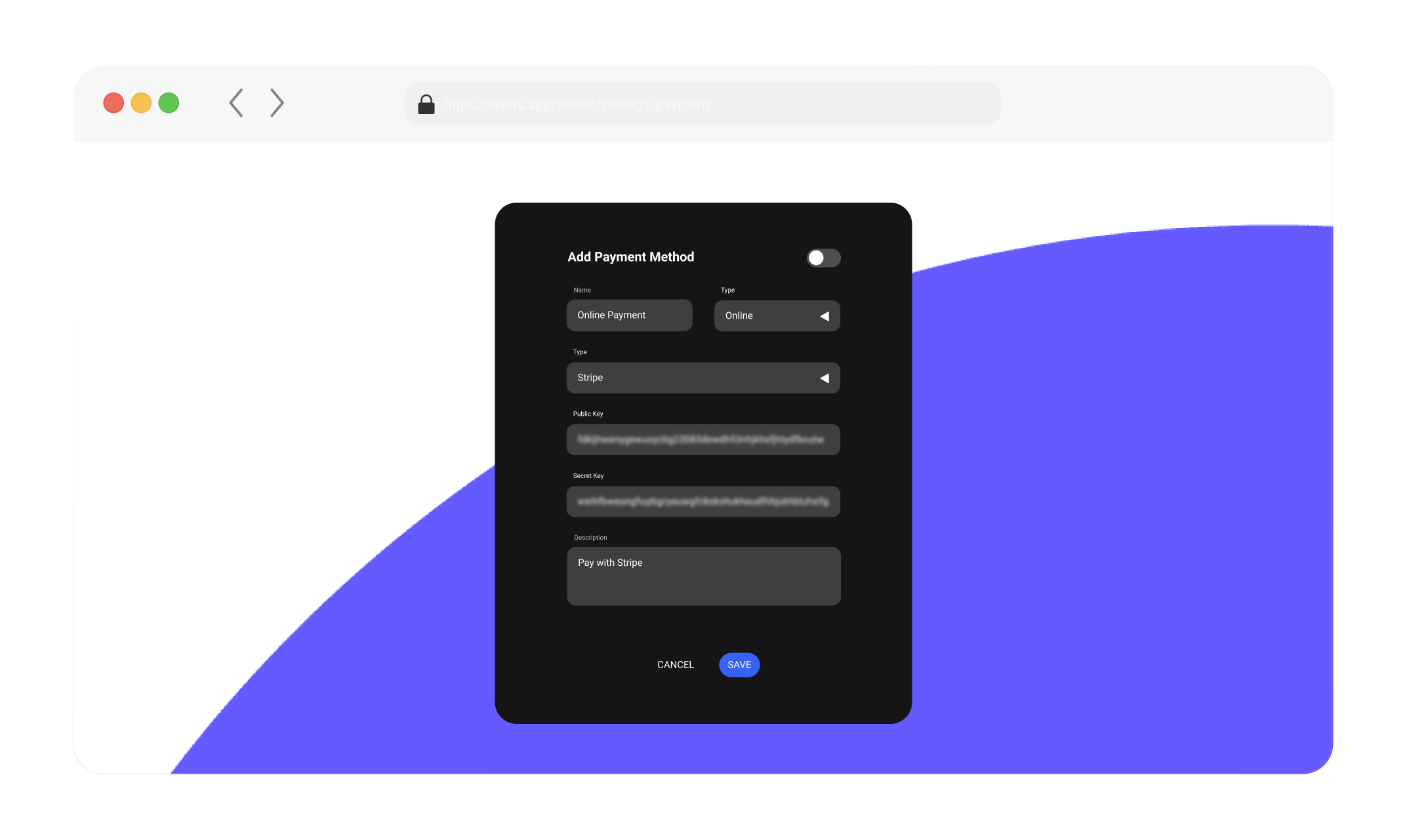Click the CANCEL button
Screen dimensions: 1407x840
click(x=675, y=664)
